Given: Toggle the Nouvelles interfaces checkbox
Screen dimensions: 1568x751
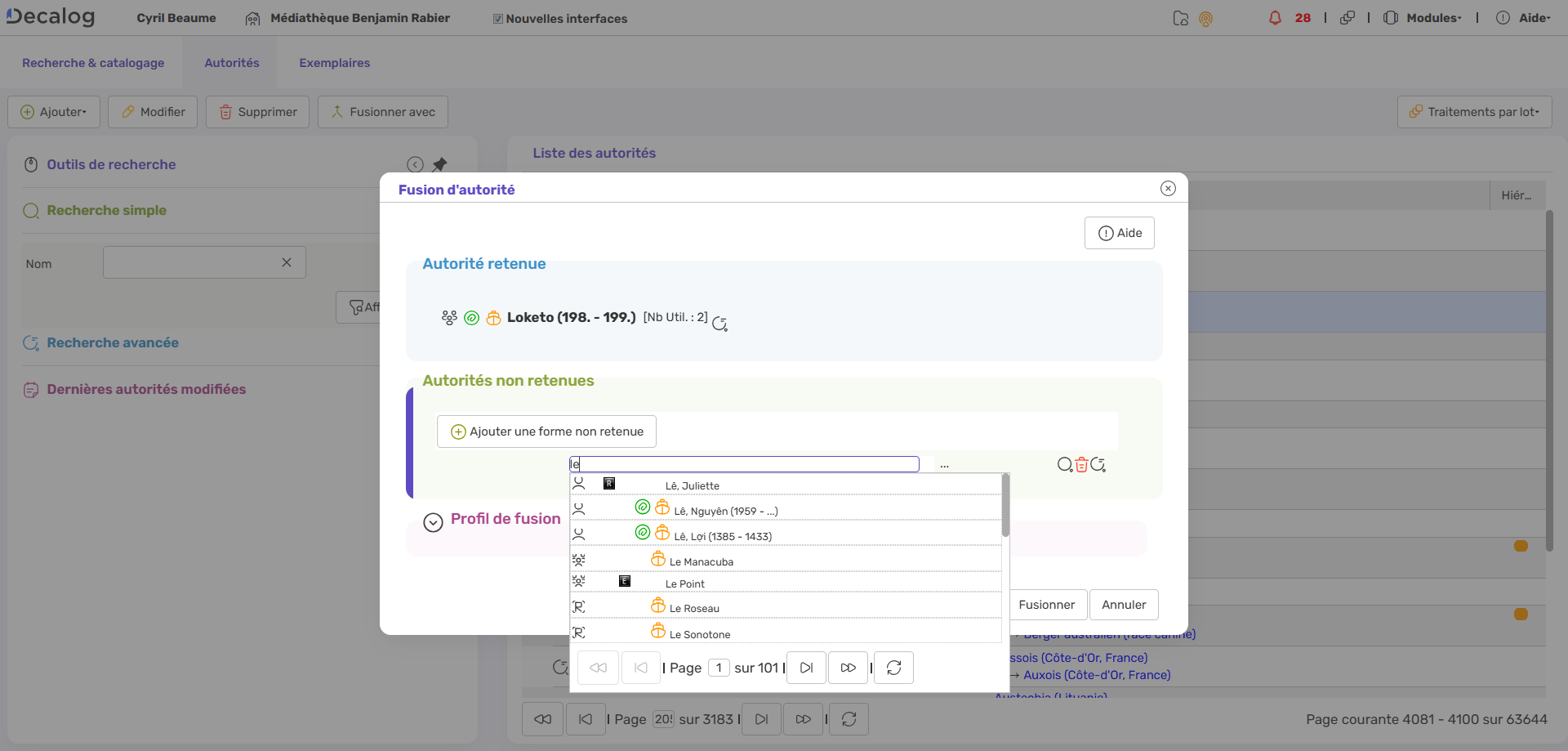Looking at the screenshot, I should pyautogui.click(x=498, y=19).
